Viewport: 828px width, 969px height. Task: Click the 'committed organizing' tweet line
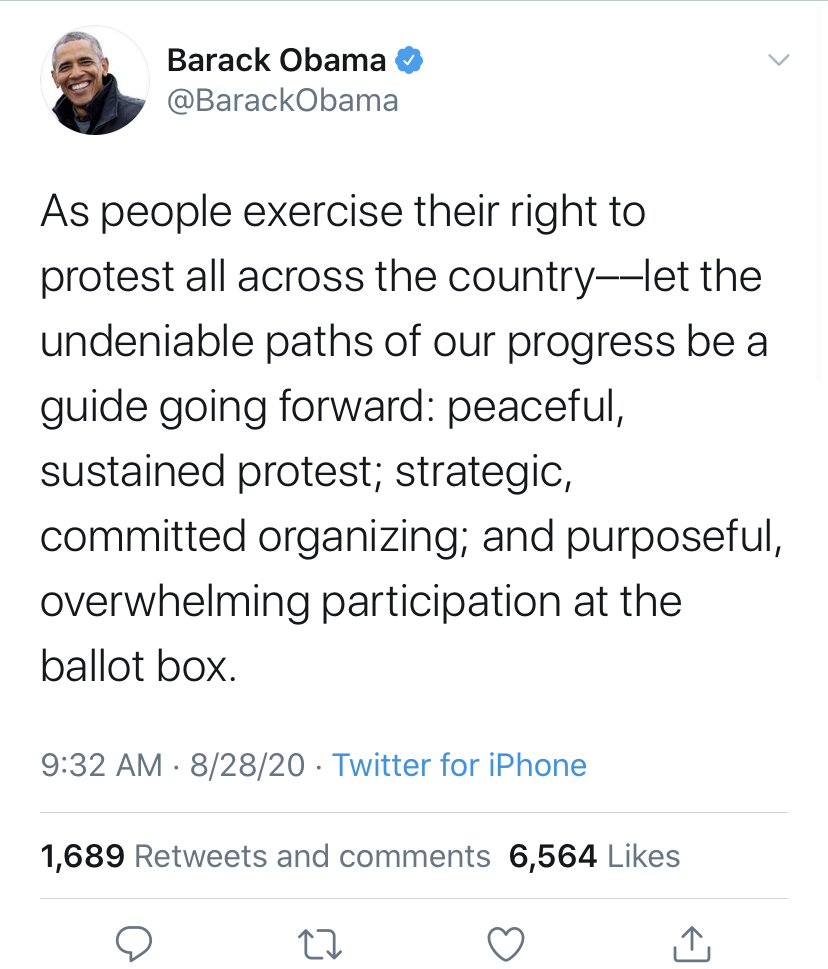point(412,536)
